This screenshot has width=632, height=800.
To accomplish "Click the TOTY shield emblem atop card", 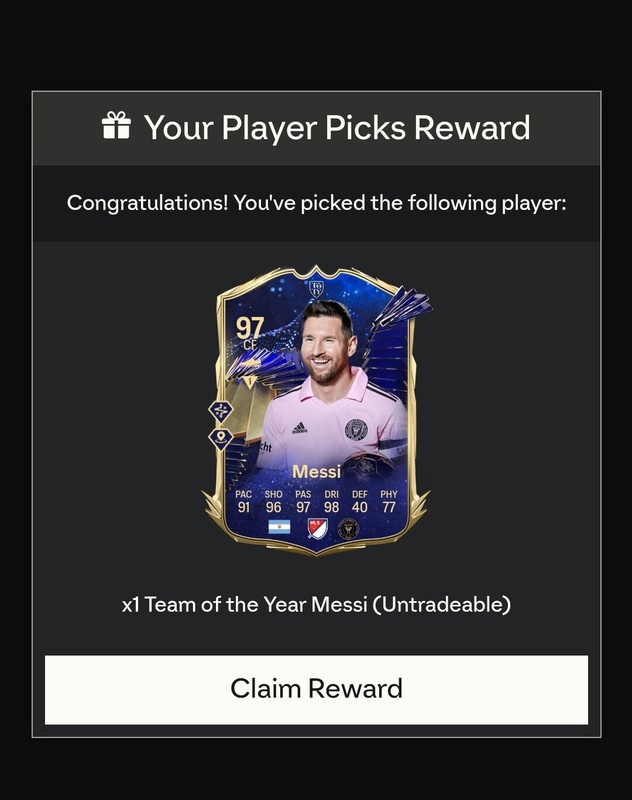I will pyautogui.click(x=316, y=289).
